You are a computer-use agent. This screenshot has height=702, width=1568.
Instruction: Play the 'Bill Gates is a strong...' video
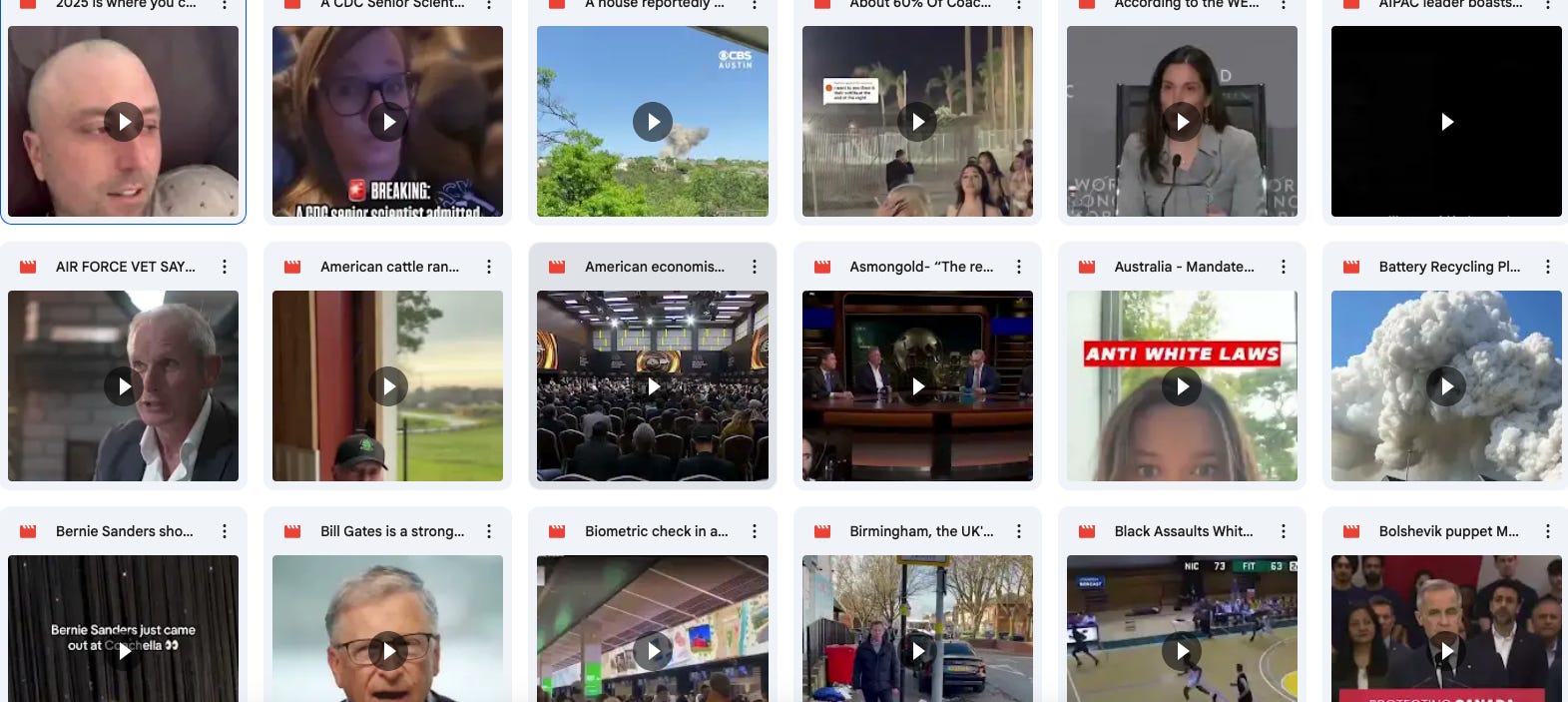(388, 651)
